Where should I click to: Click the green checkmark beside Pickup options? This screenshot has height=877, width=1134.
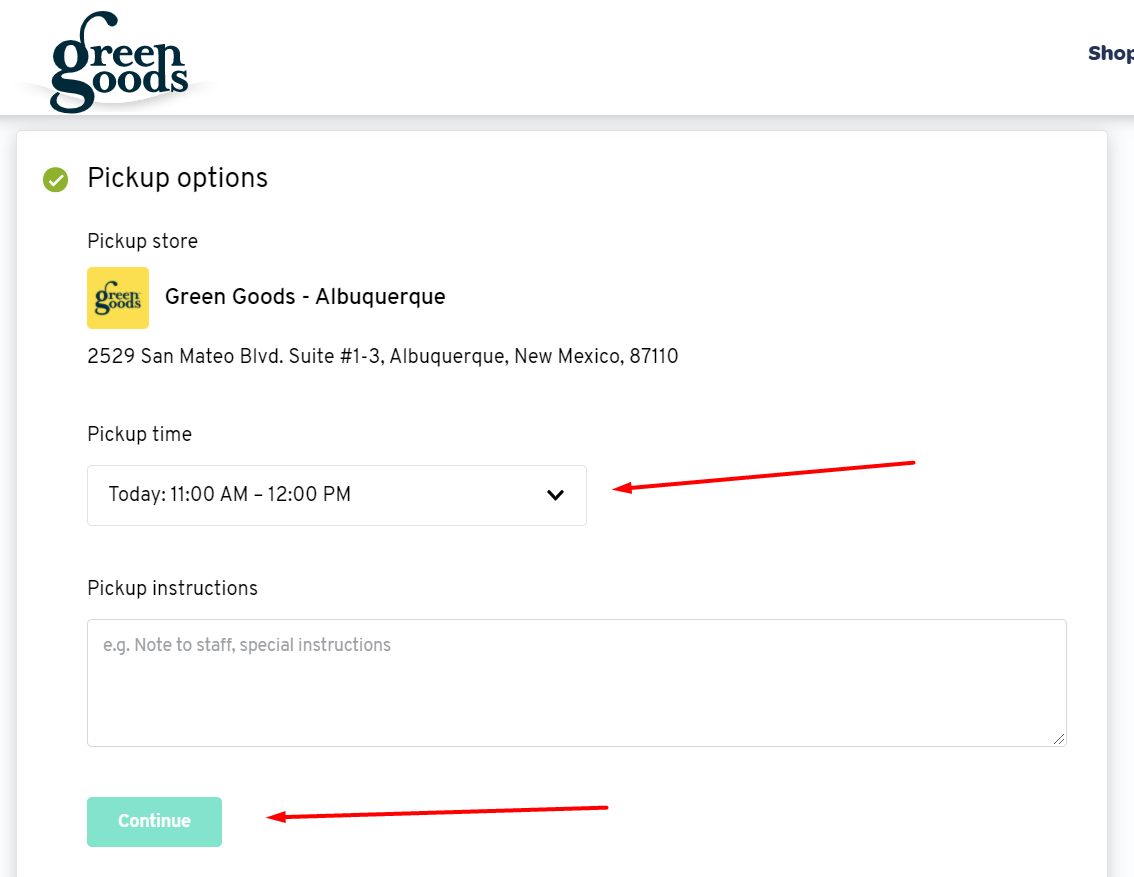pyautogui.click(x=55, y=180)
